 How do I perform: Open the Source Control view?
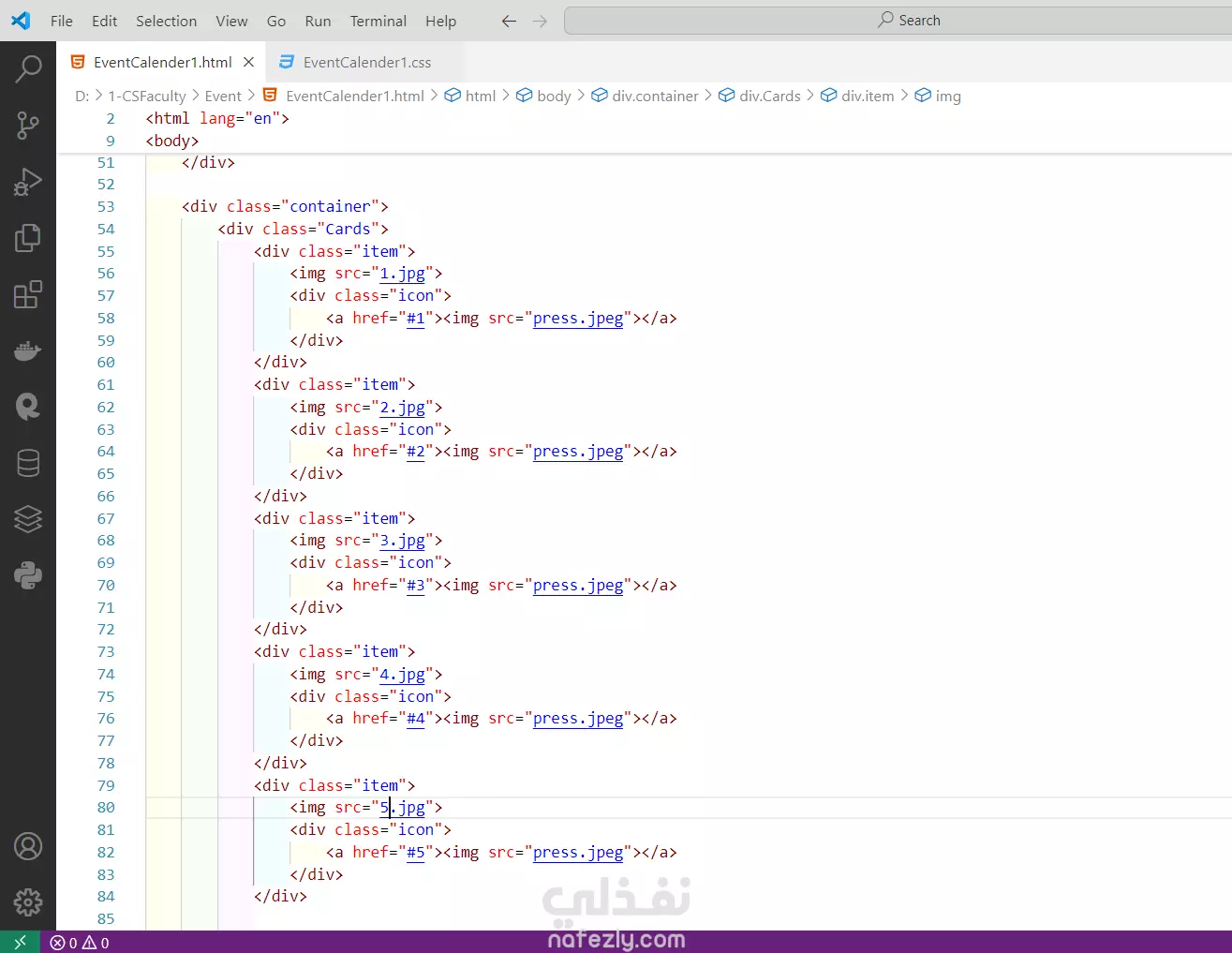(28, 125)
